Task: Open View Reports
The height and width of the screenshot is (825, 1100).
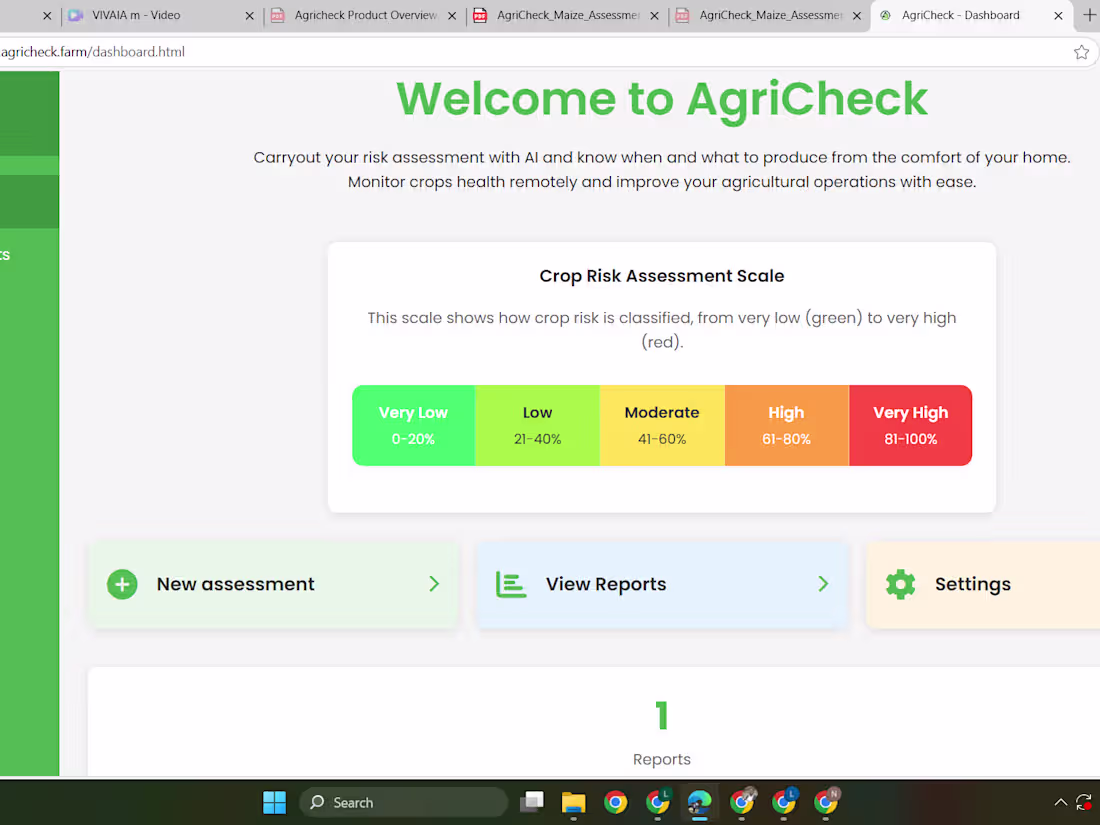Action: point(662,584)
